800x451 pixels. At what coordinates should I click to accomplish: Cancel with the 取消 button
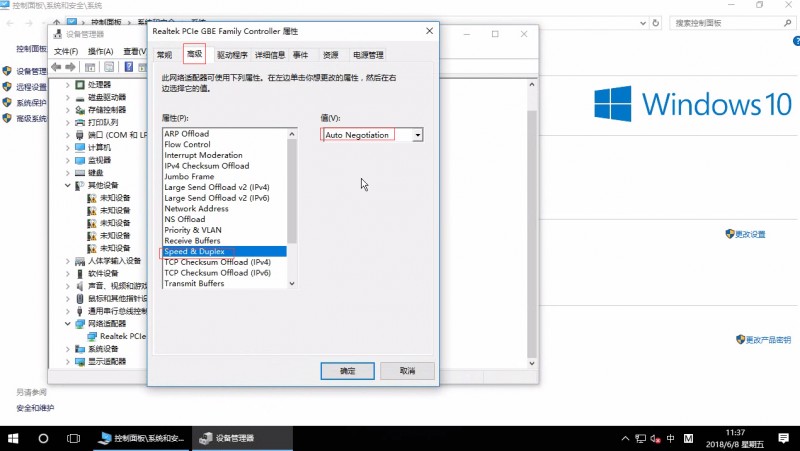407,371
